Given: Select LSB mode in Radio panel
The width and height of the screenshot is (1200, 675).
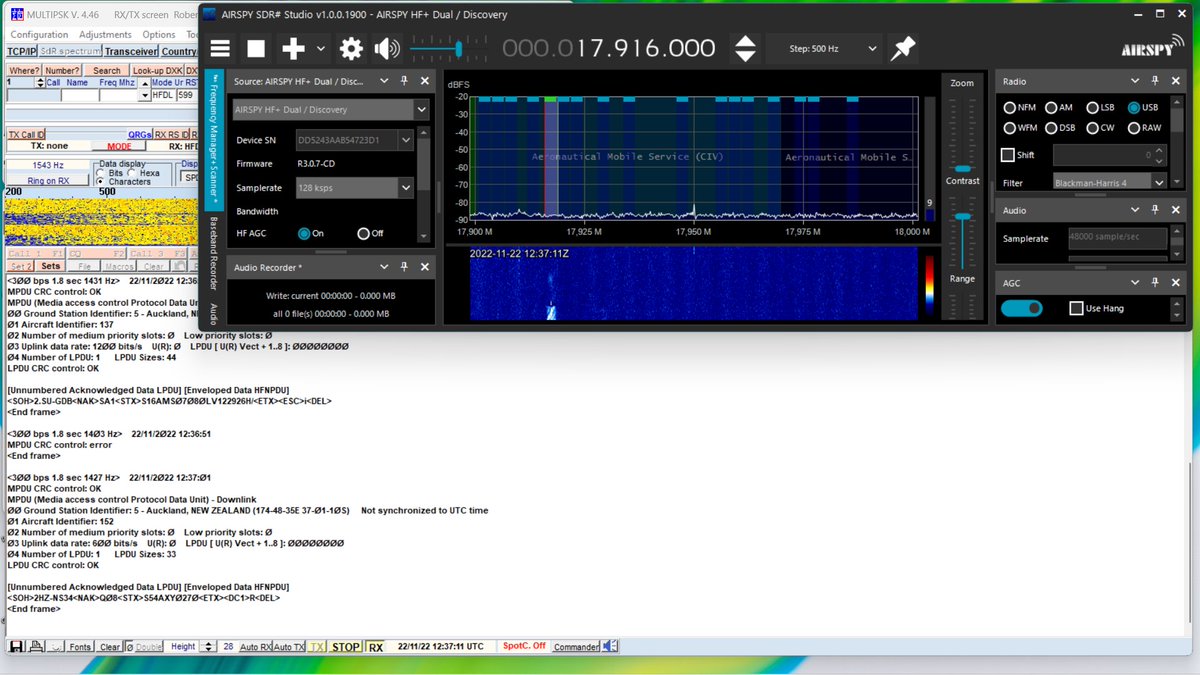Looking at the screenshot, I should 1092,108.
